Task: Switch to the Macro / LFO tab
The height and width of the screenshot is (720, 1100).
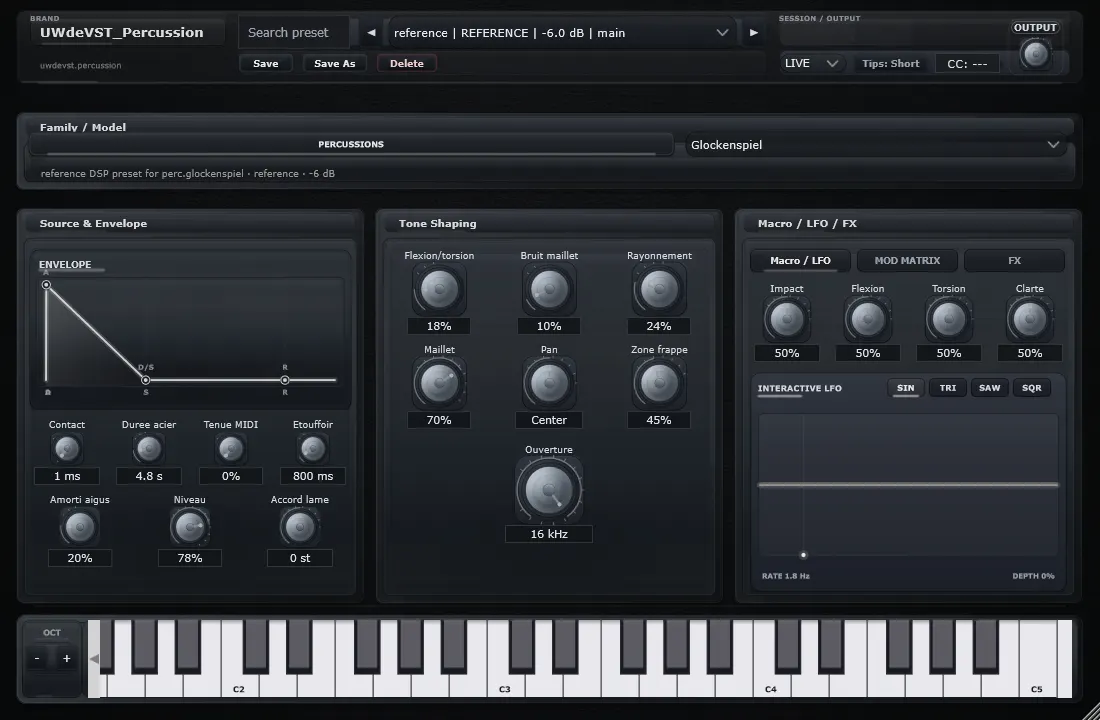Action: [800, 260]
